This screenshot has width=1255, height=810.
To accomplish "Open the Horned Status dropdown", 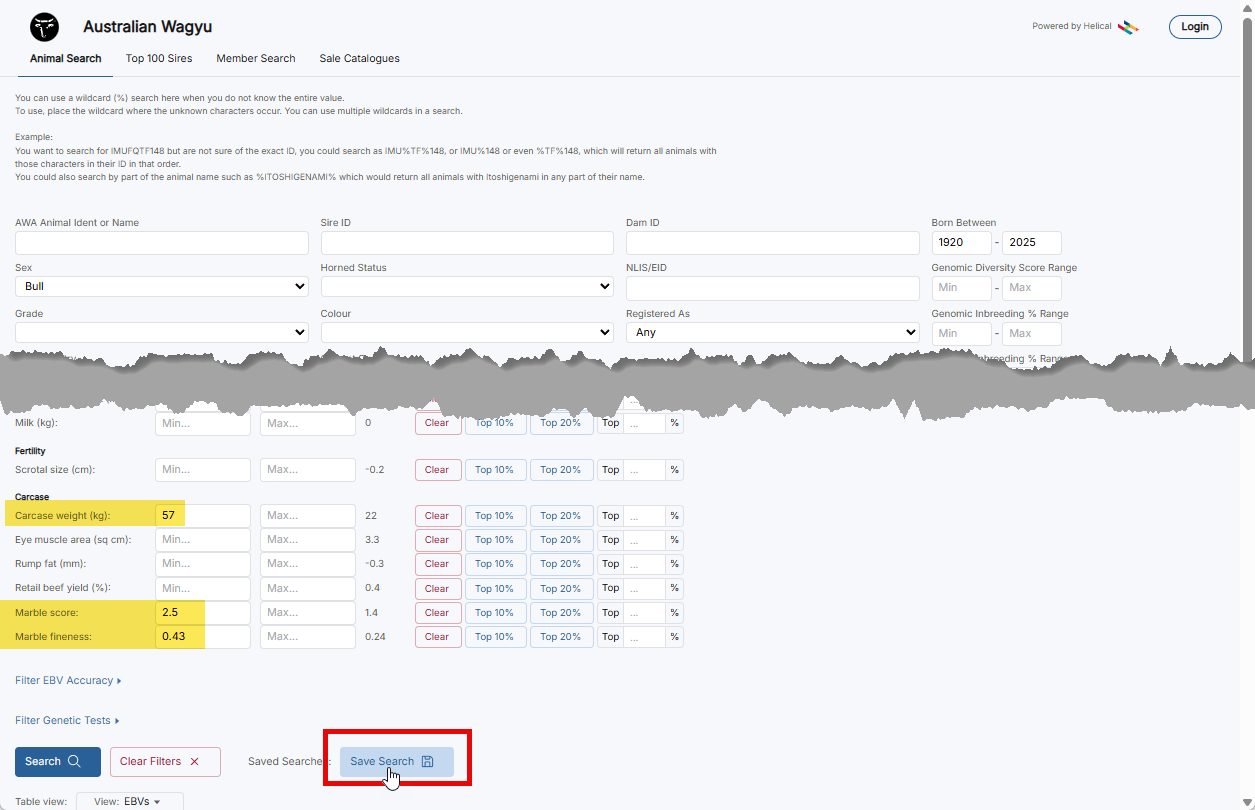I will click(x=467, y=287).
